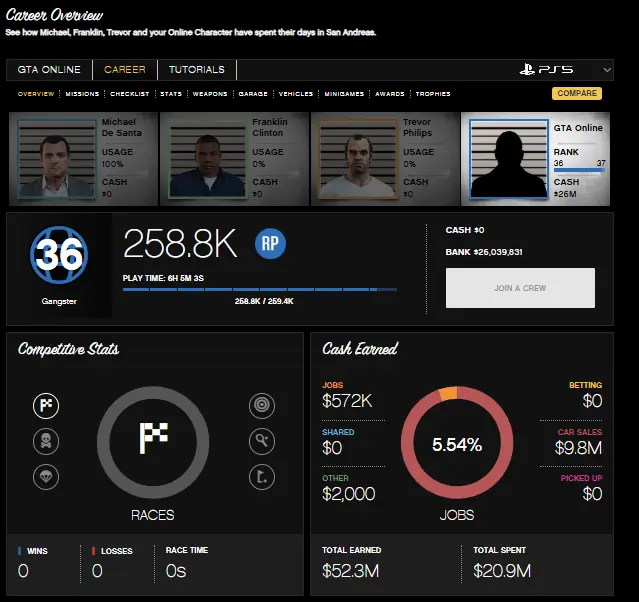Select the Golf flag icon
639x602 pixels.
pos(260,476)
